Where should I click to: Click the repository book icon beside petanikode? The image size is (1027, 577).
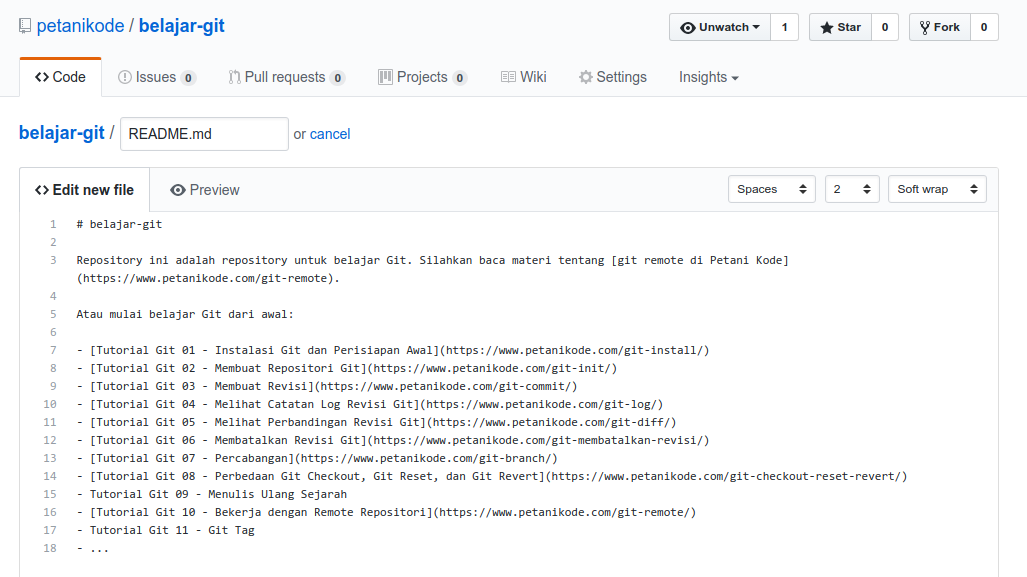click(x=25, y=25)
